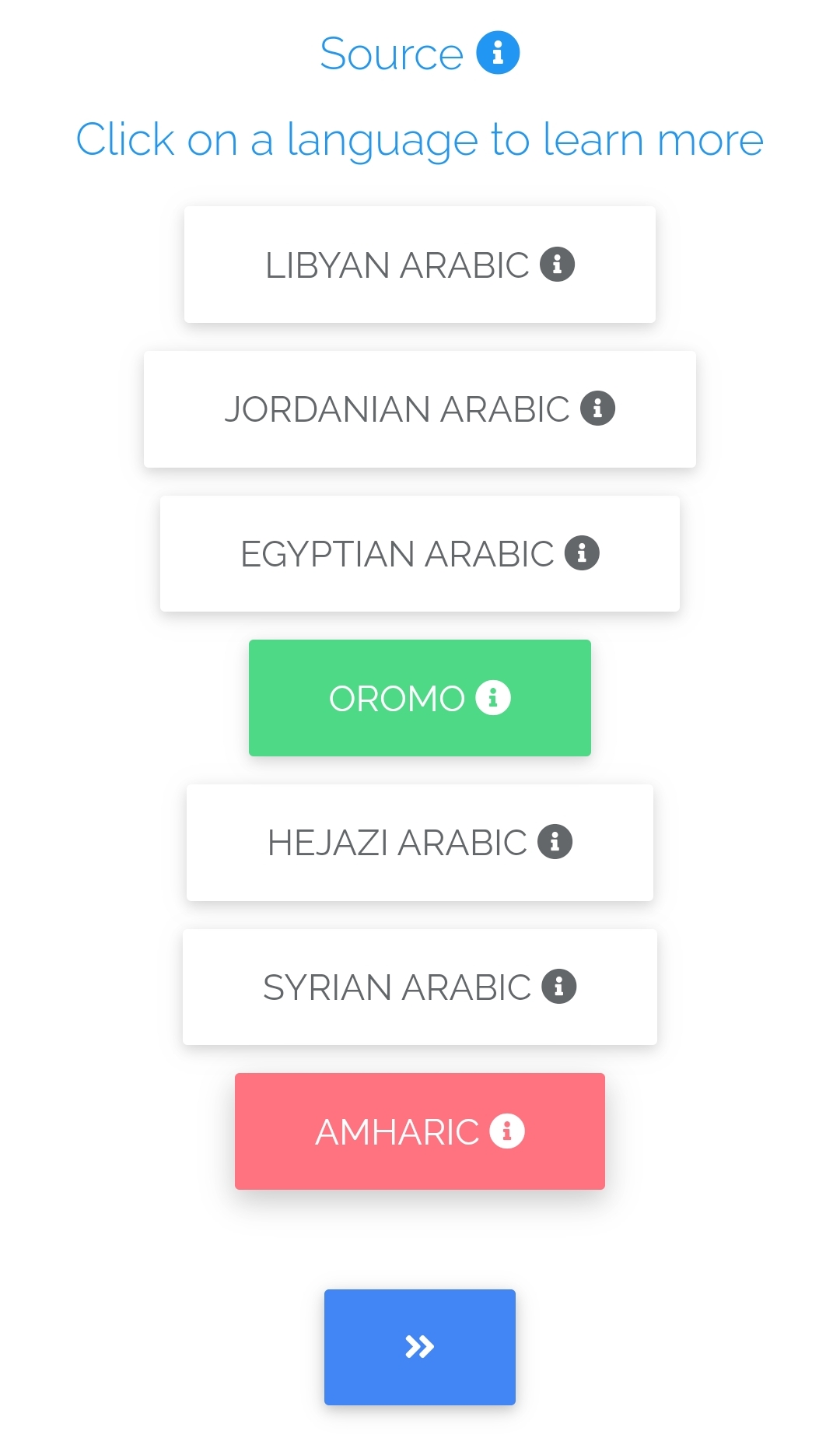This screenshot has width=840, height=1438.
Task: Open info icon for Libyan Arabic
Action: pyautogui.click(x=557, y=265)
